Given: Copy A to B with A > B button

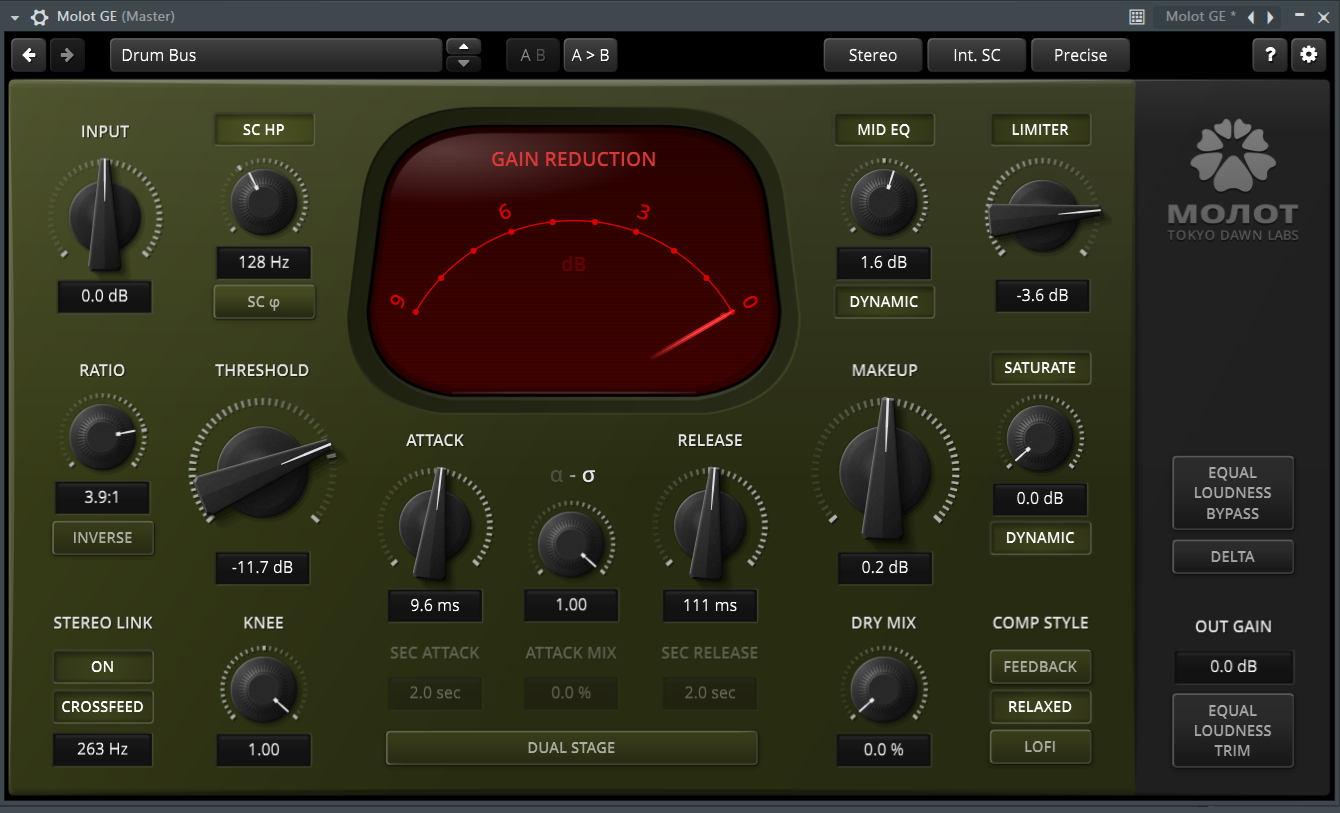Looking at the screenshot, I should (x=590, y=55).
